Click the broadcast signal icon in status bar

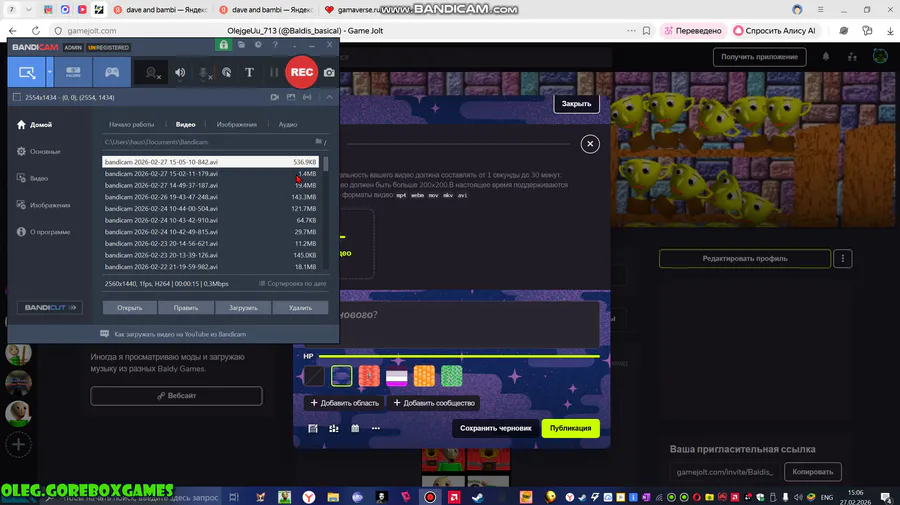[308, 98]
